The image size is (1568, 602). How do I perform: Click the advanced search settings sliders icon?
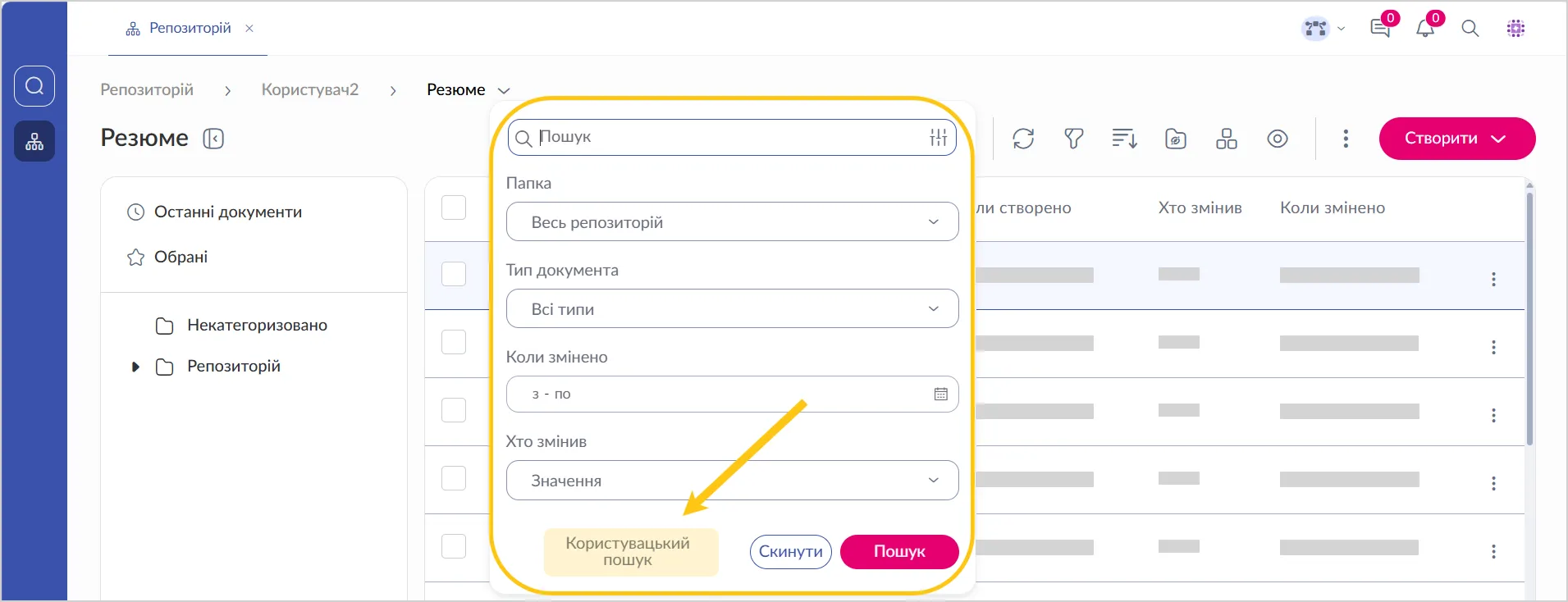939,138
